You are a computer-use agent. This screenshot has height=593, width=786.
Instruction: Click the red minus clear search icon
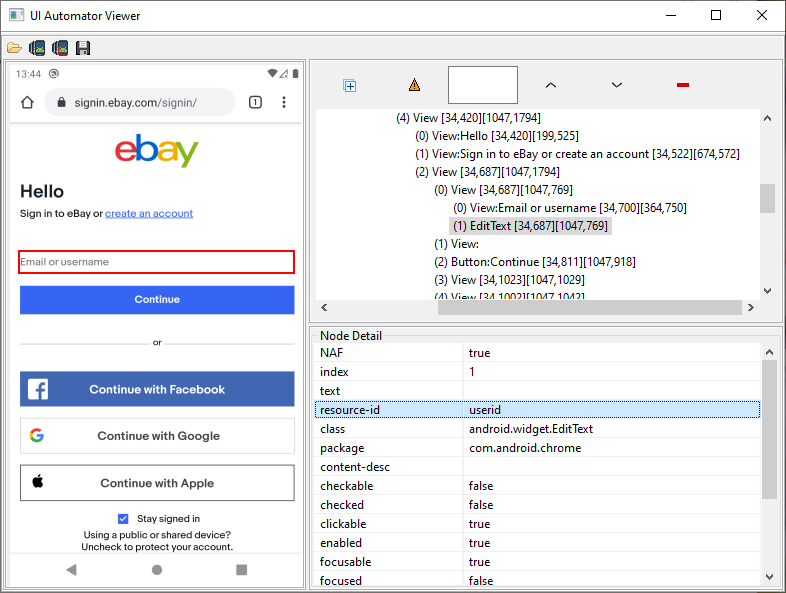pos(683,85)
